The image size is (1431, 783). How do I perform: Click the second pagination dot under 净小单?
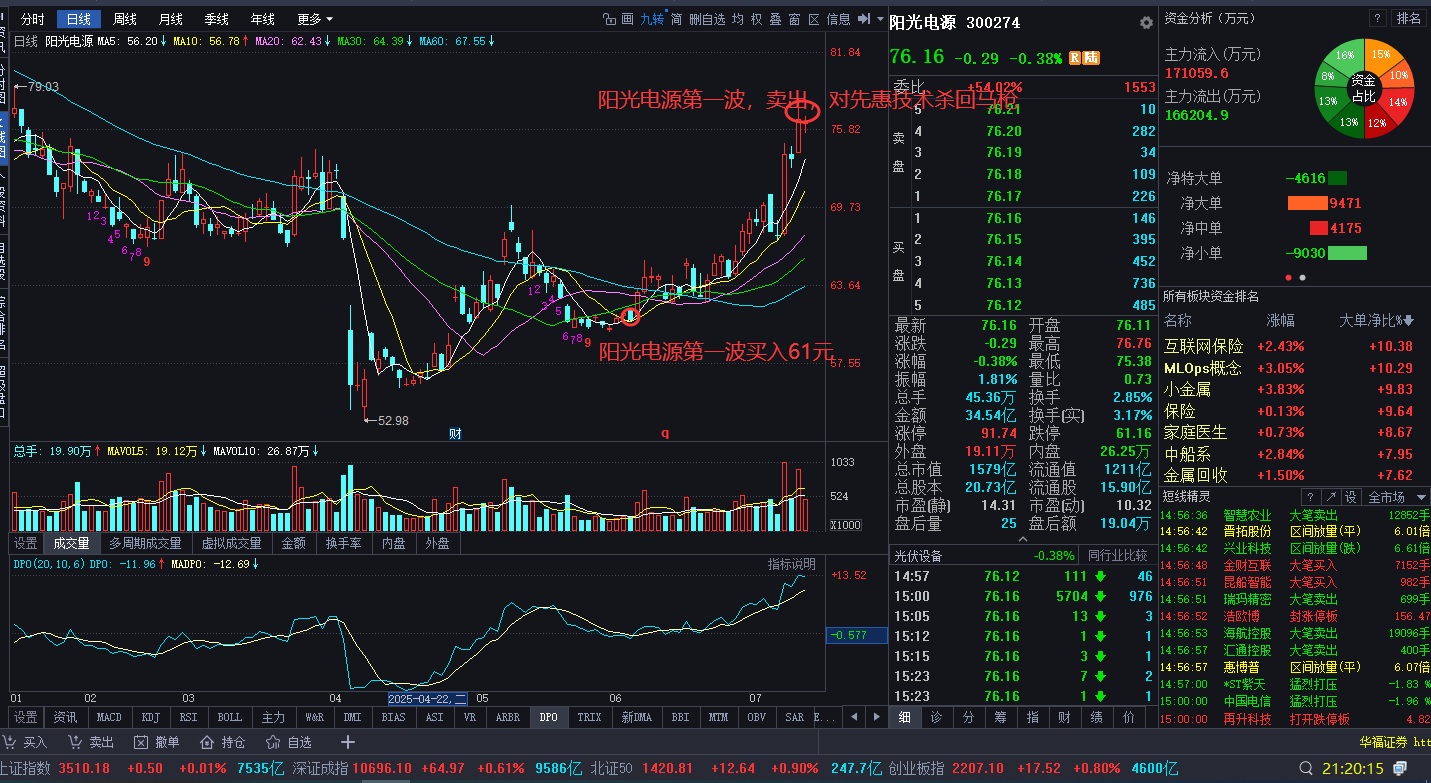coord(1302,277)
